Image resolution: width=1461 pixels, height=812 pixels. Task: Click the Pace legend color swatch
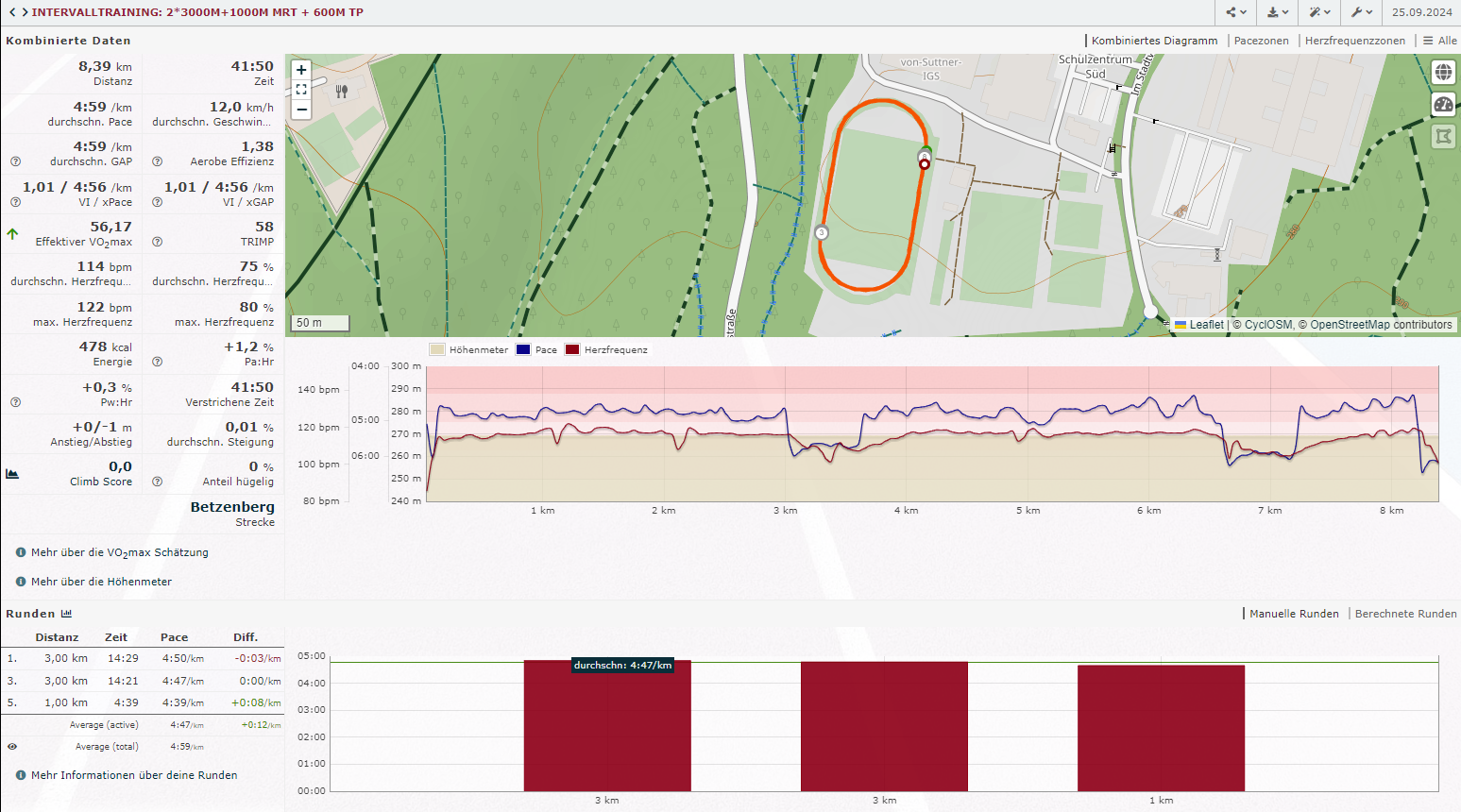[x=523, y=350]
